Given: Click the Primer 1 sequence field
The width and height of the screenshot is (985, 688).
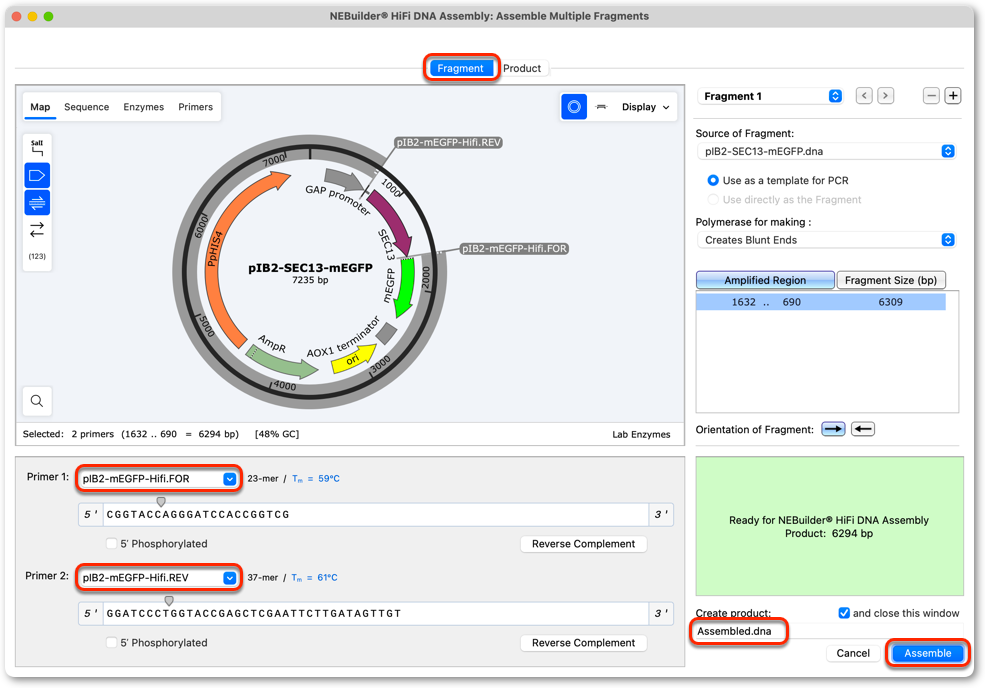Looking at the screenshot, I should click(x=376, y=515).
